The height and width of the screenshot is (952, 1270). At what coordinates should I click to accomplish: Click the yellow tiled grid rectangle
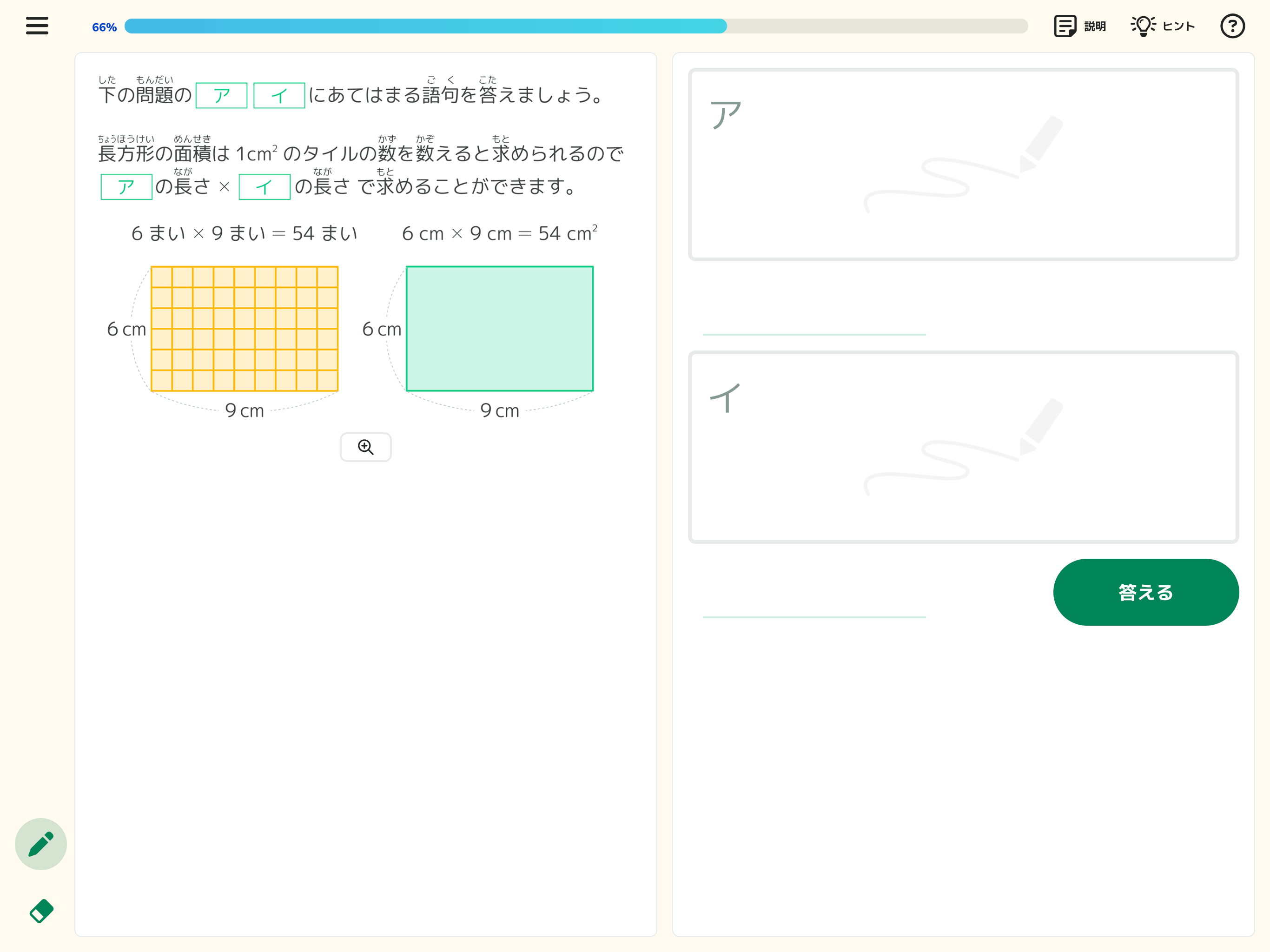244,329
